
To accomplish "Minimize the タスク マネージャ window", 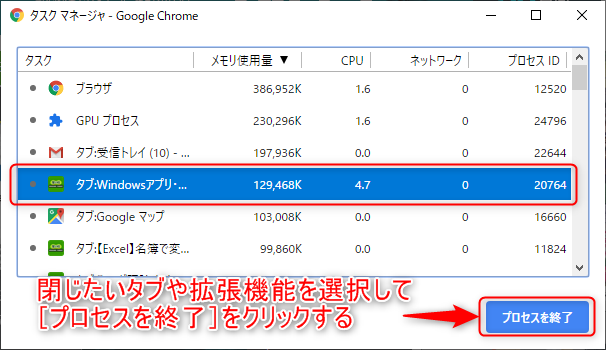I will (x=491, y=15).
